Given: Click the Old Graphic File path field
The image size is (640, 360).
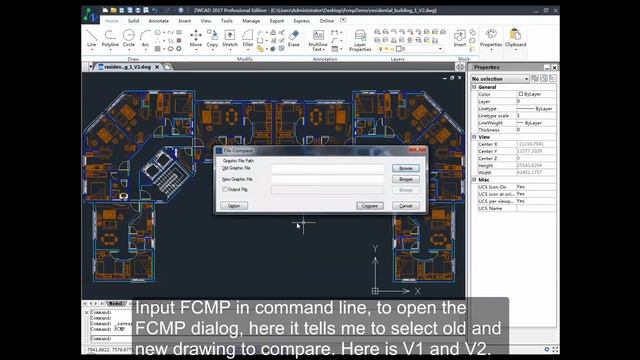Looking at the screenshot, I should pos(328,168).
